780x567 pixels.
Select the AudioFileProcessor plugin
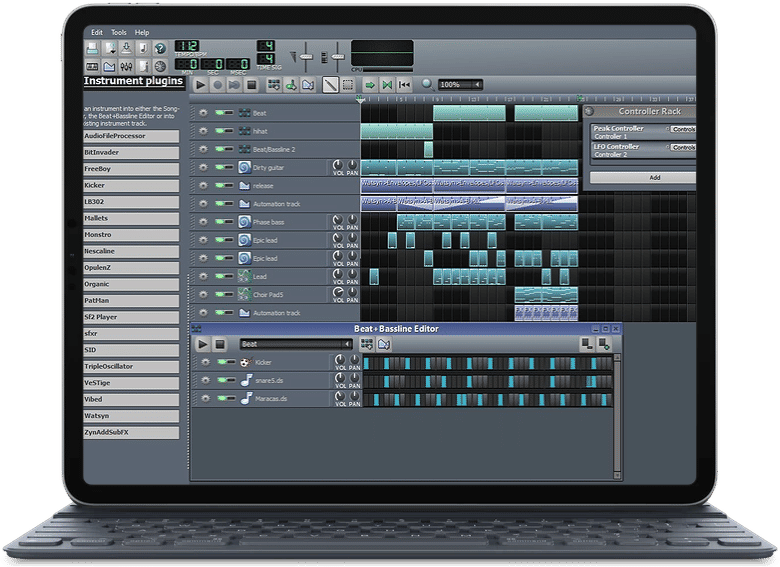coord(131,136)
